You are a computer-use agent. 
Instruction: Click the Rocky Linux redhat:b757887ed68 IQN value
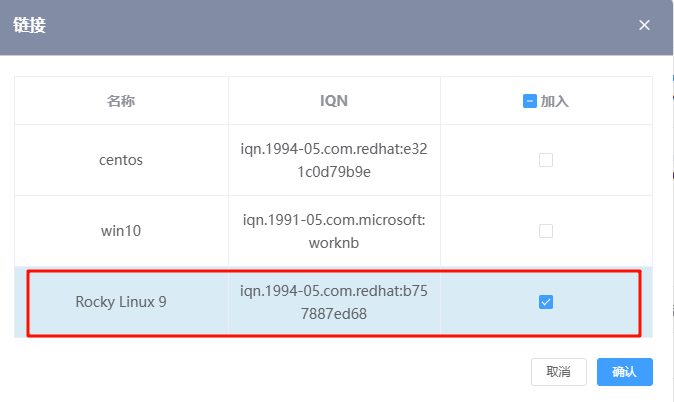[334, 302]
